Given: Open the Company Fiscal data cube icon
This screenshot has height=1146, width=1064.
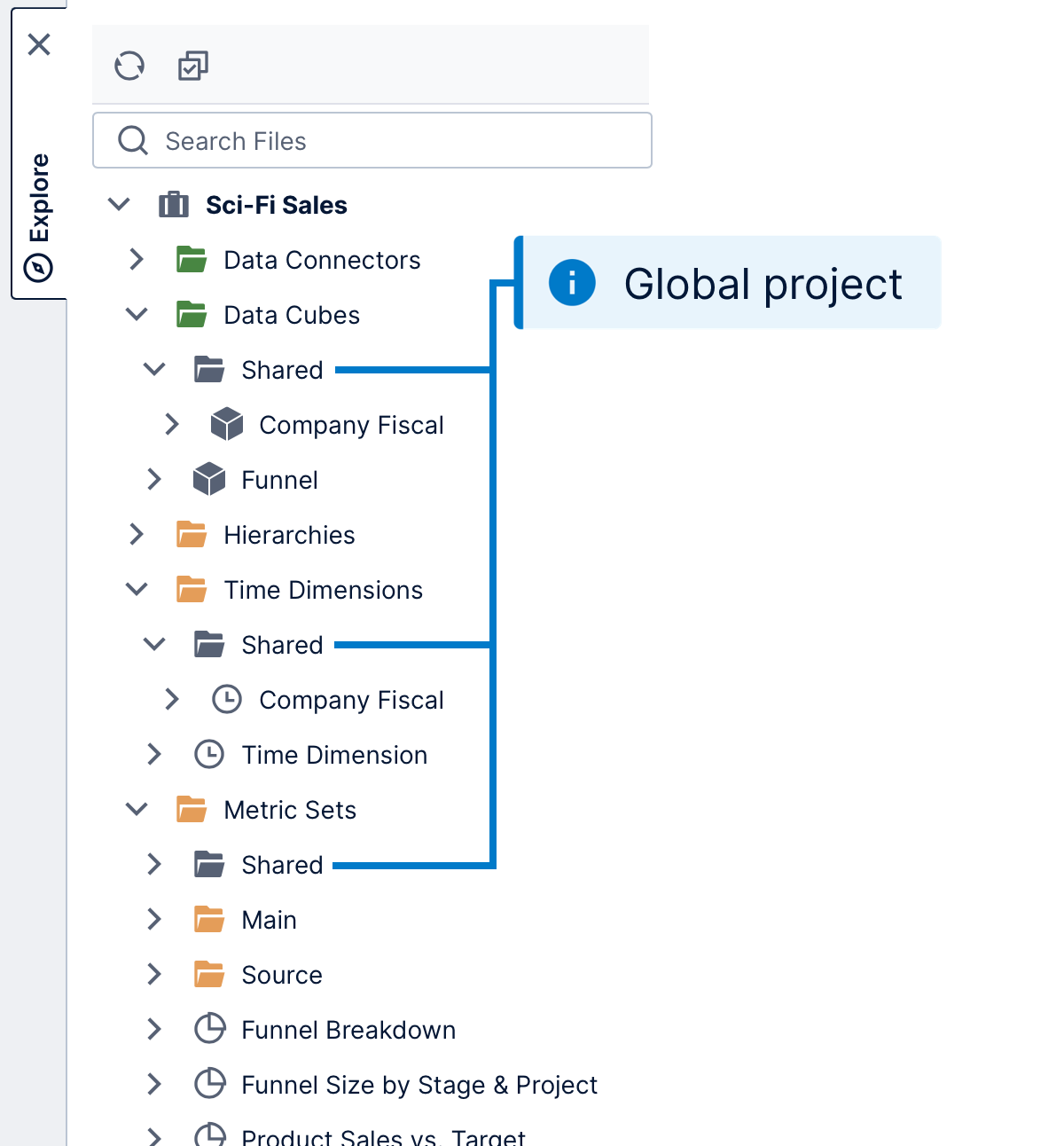Looking at the screenshot, I should coord(227,424).
